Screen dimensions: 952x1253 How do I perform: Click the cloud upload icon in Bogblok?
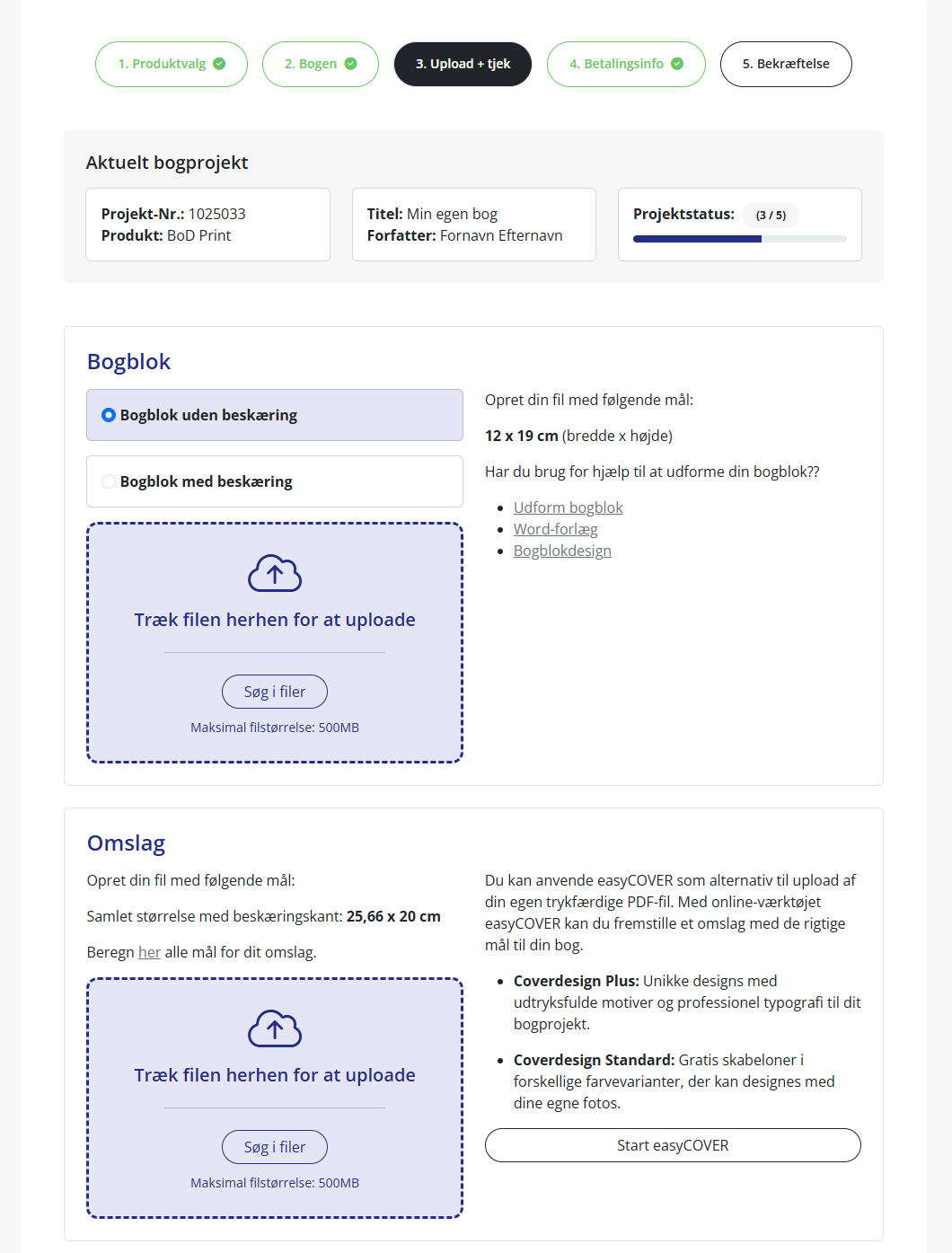[275, 573]
